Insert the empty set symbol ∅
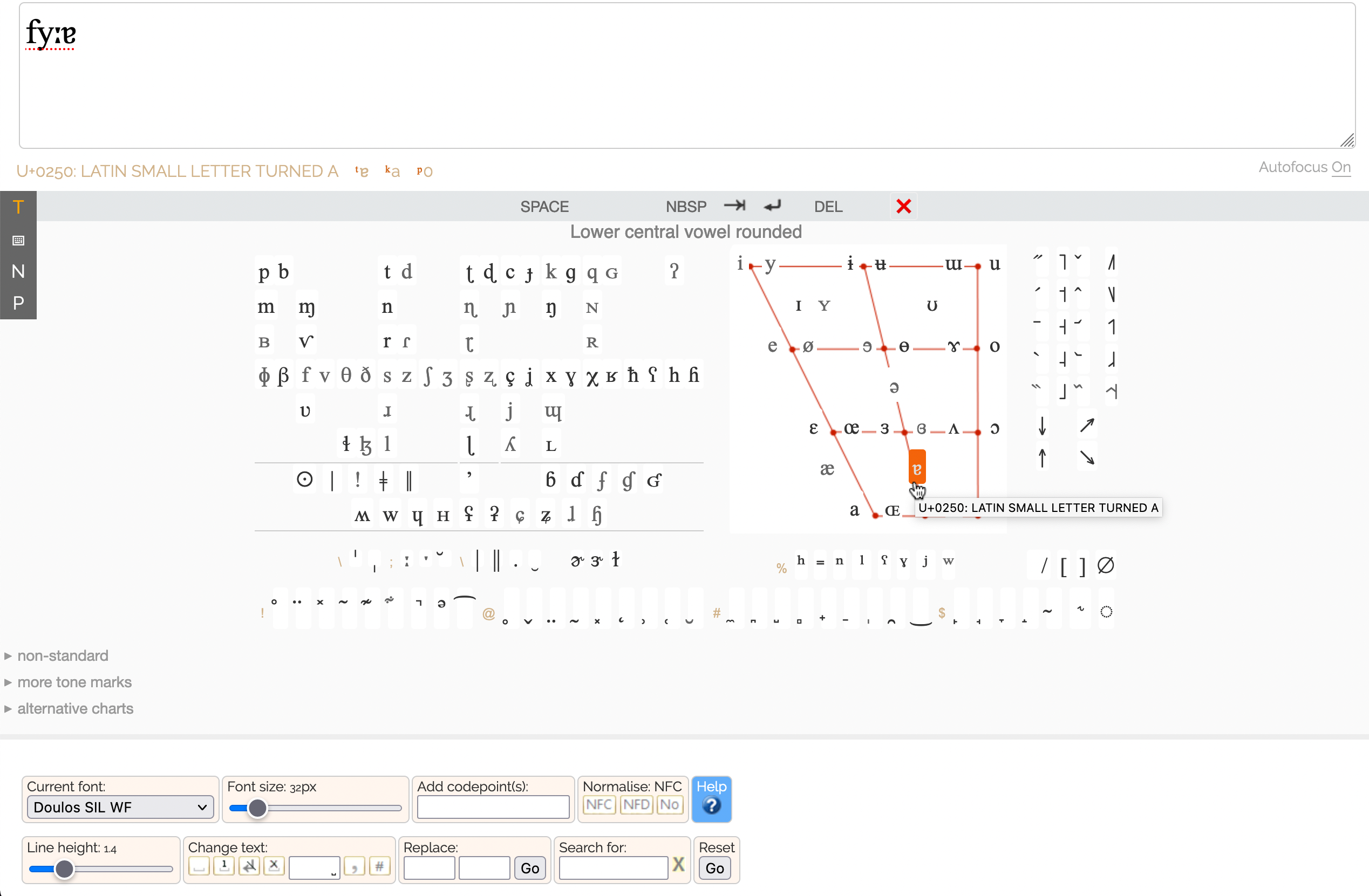The width and height of the screenshot is (1369, 896). pos(1105,565)
